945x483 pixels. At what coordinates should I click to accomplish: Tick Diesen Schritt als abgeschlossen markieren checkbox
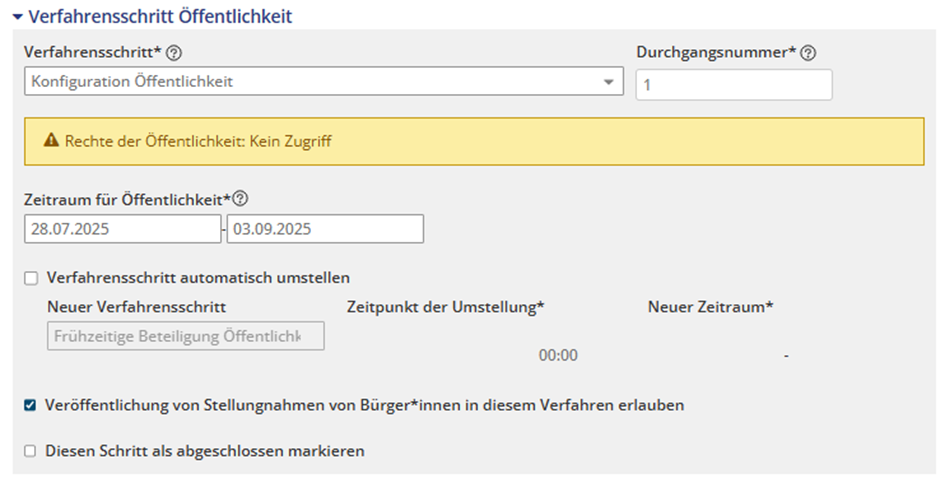pos(31,451)
